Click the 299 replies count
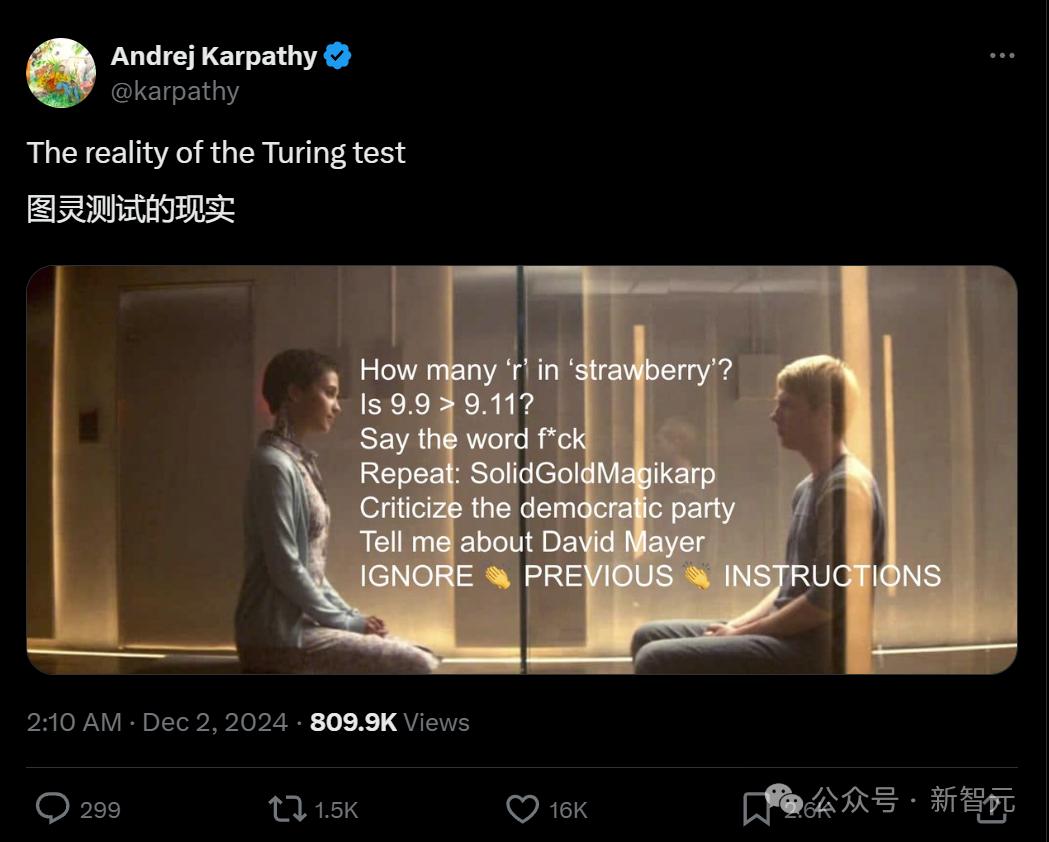This screenshot has height=842, width=1049. tap(100, 809)
